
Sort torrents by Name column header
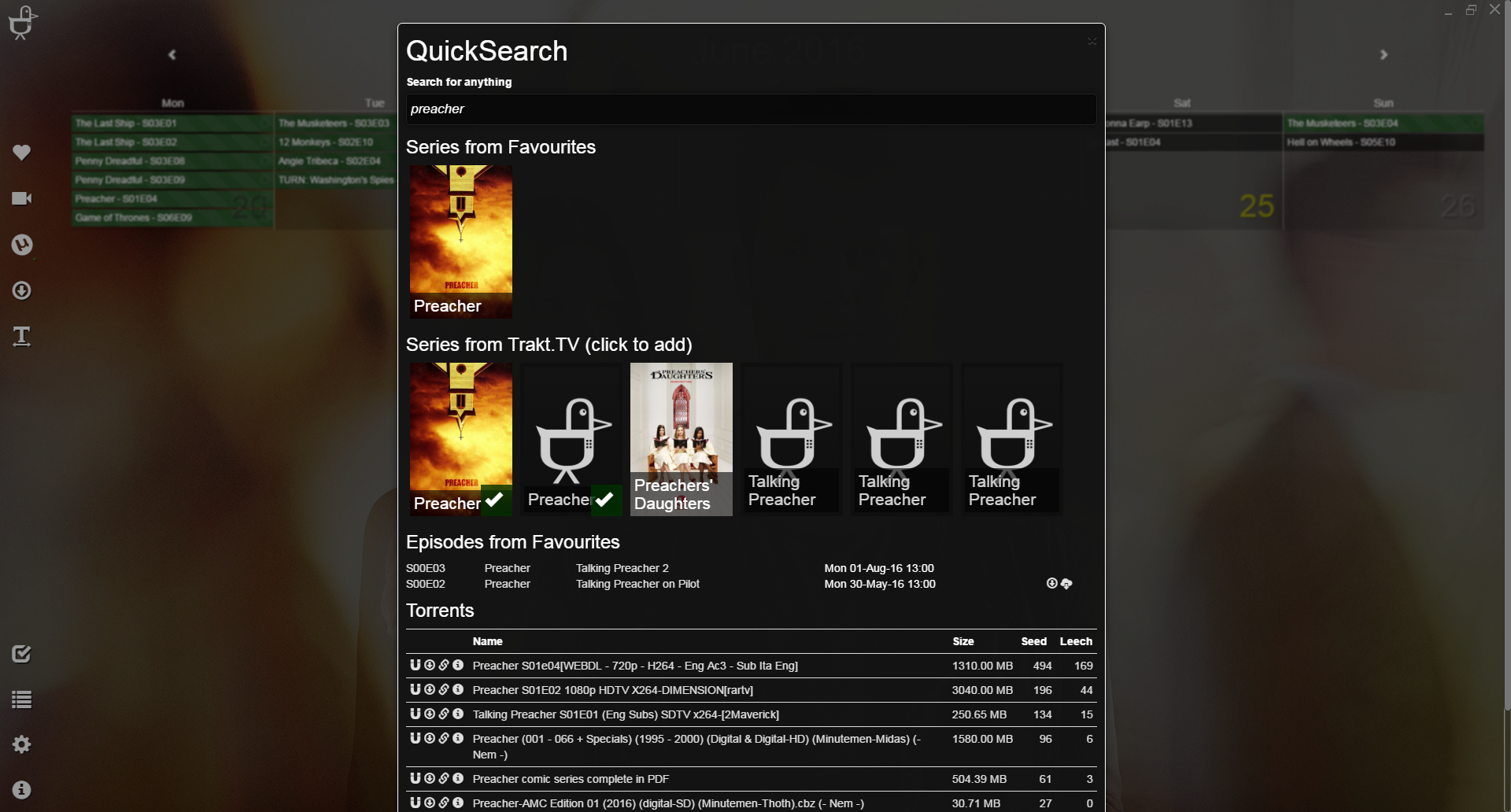click(488, 641)
